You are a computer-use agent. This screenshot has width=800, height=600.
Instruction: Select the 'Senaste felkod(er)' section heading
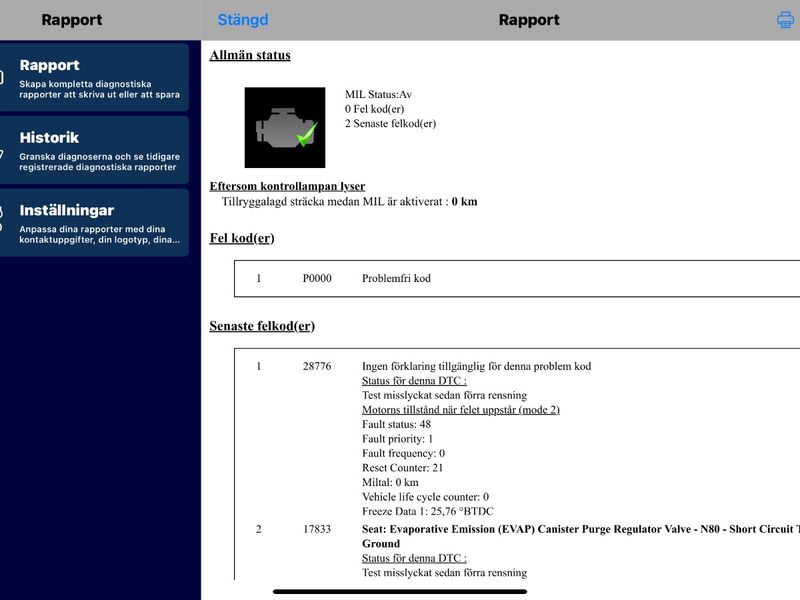tap(262, 326)
